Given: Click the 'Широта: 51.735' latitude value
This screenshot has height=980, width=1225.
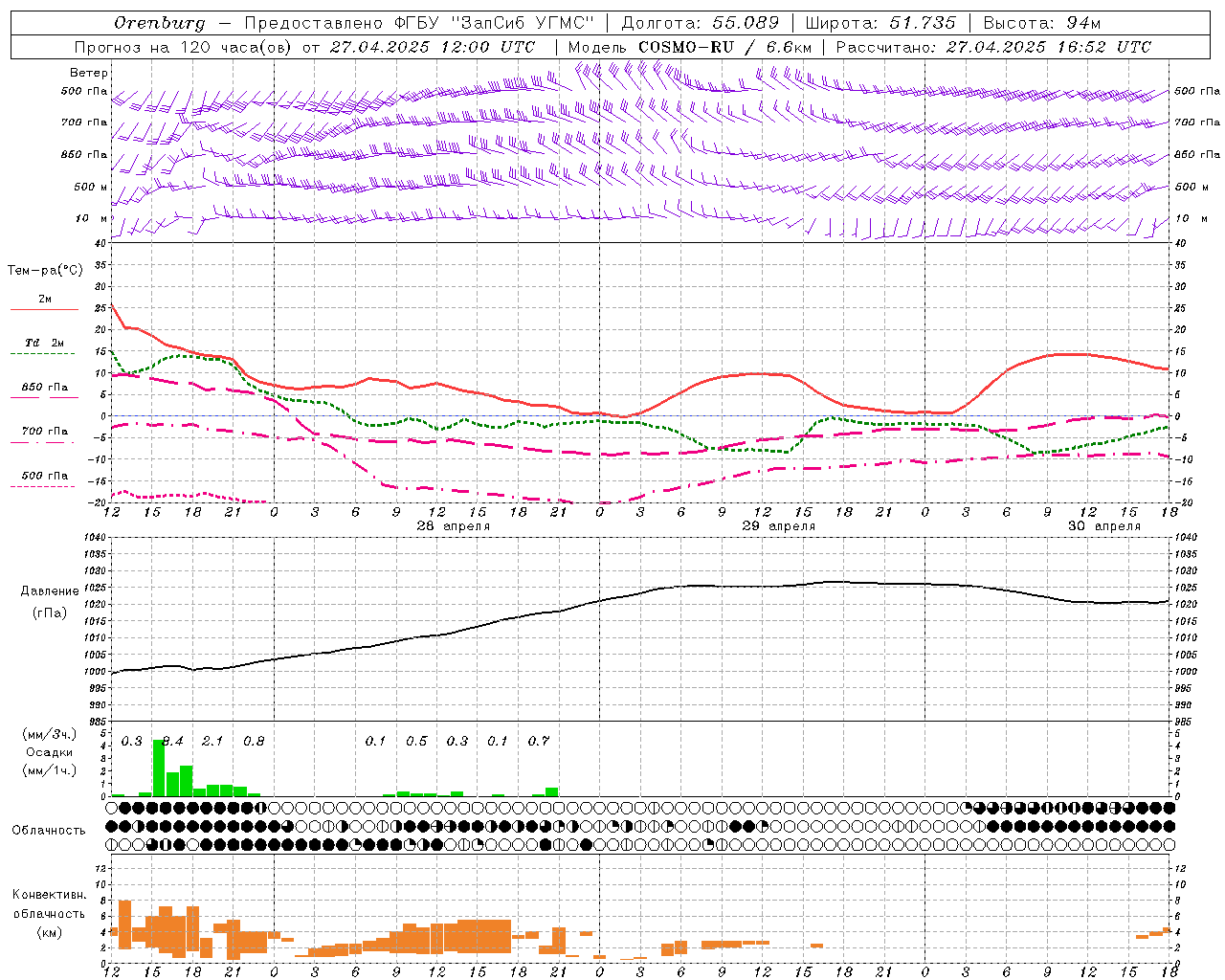Looking at the screenshot, I should (x=880, y=23).
